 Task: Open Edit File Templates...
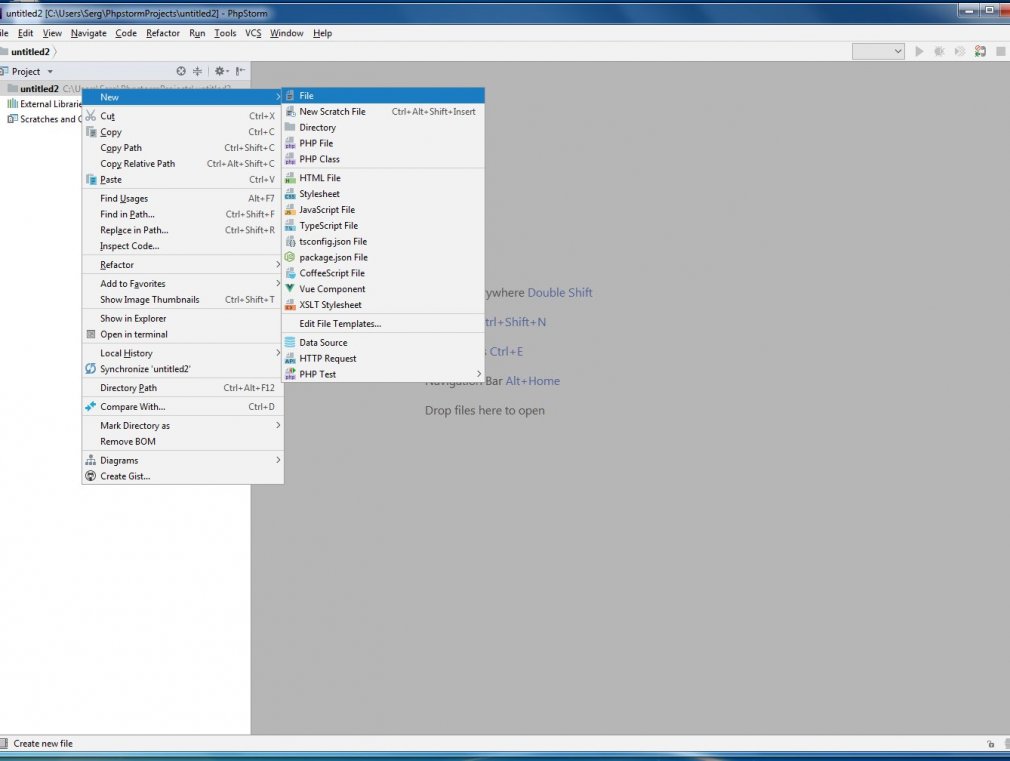[x=383, y=323]
